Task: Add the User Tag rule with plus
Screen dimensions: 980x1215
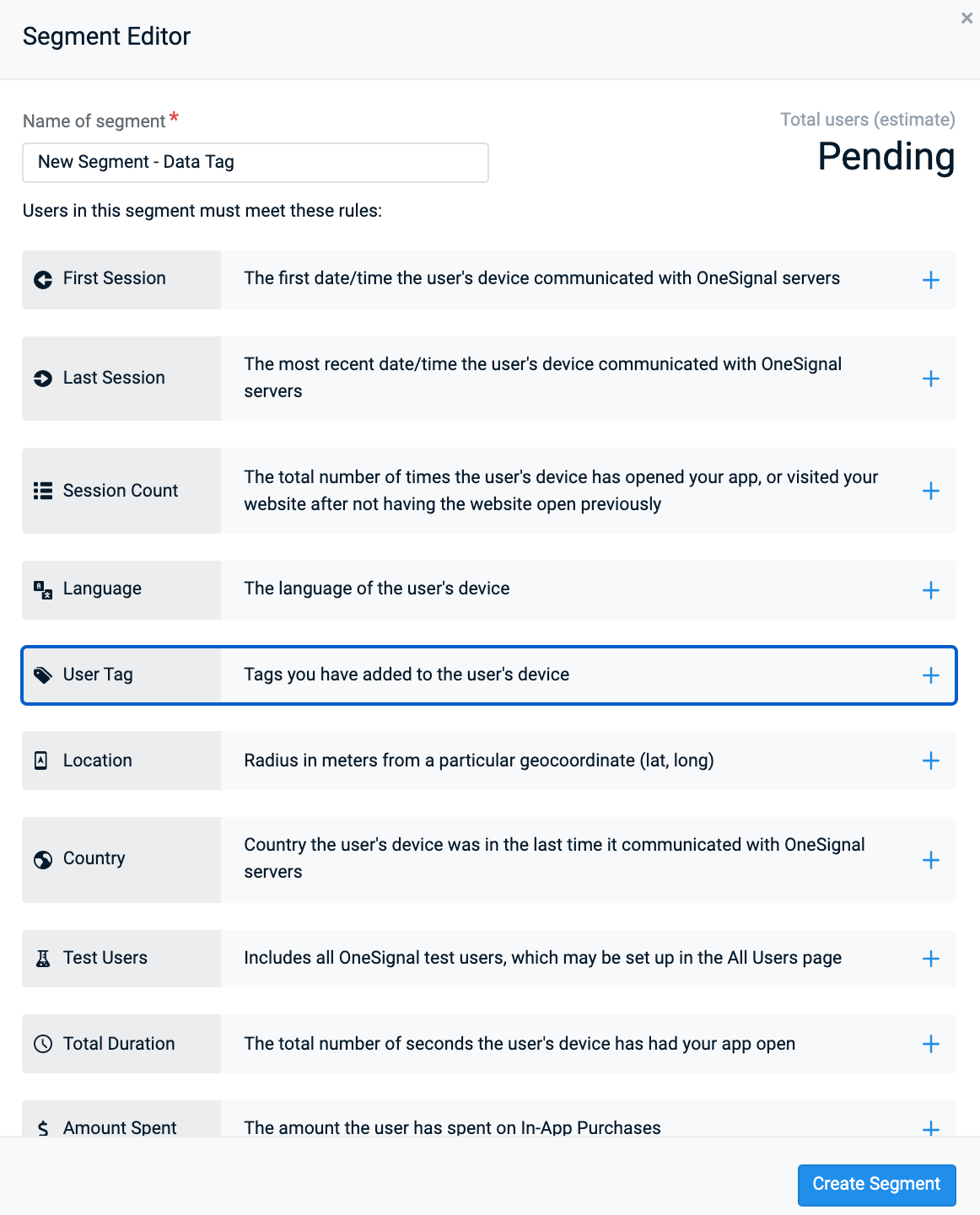Action: pyautogui.click(x=931, y=675)
